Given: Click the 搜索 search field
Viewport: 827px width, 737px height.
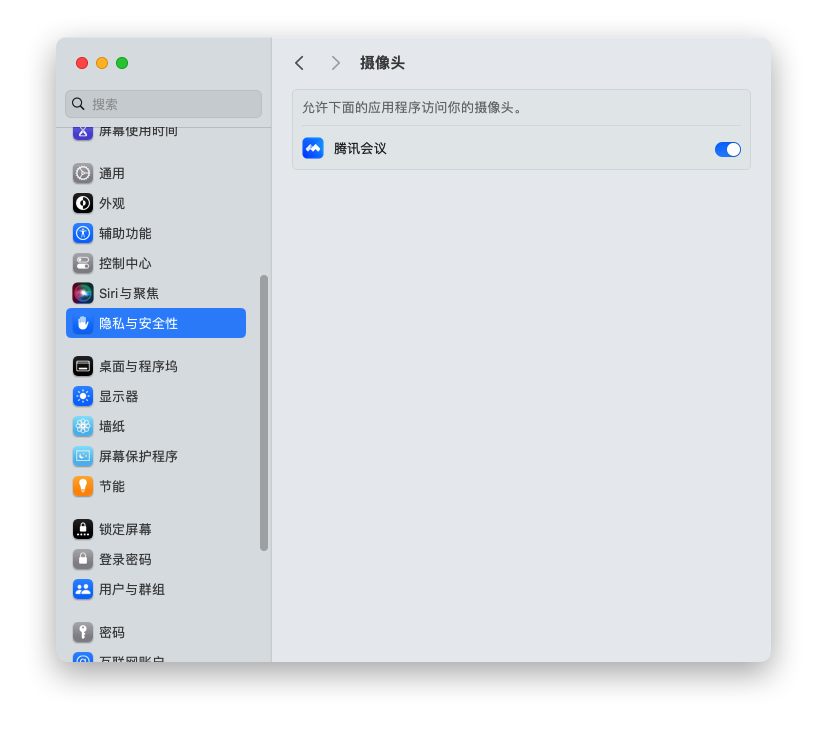Looking at the screenshot, I should (164, 104).
